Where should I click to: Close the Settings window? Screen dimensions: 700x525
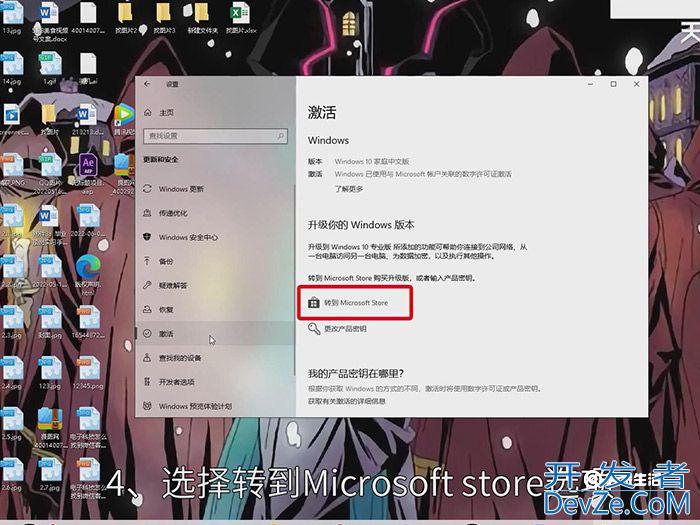[637, 84]
